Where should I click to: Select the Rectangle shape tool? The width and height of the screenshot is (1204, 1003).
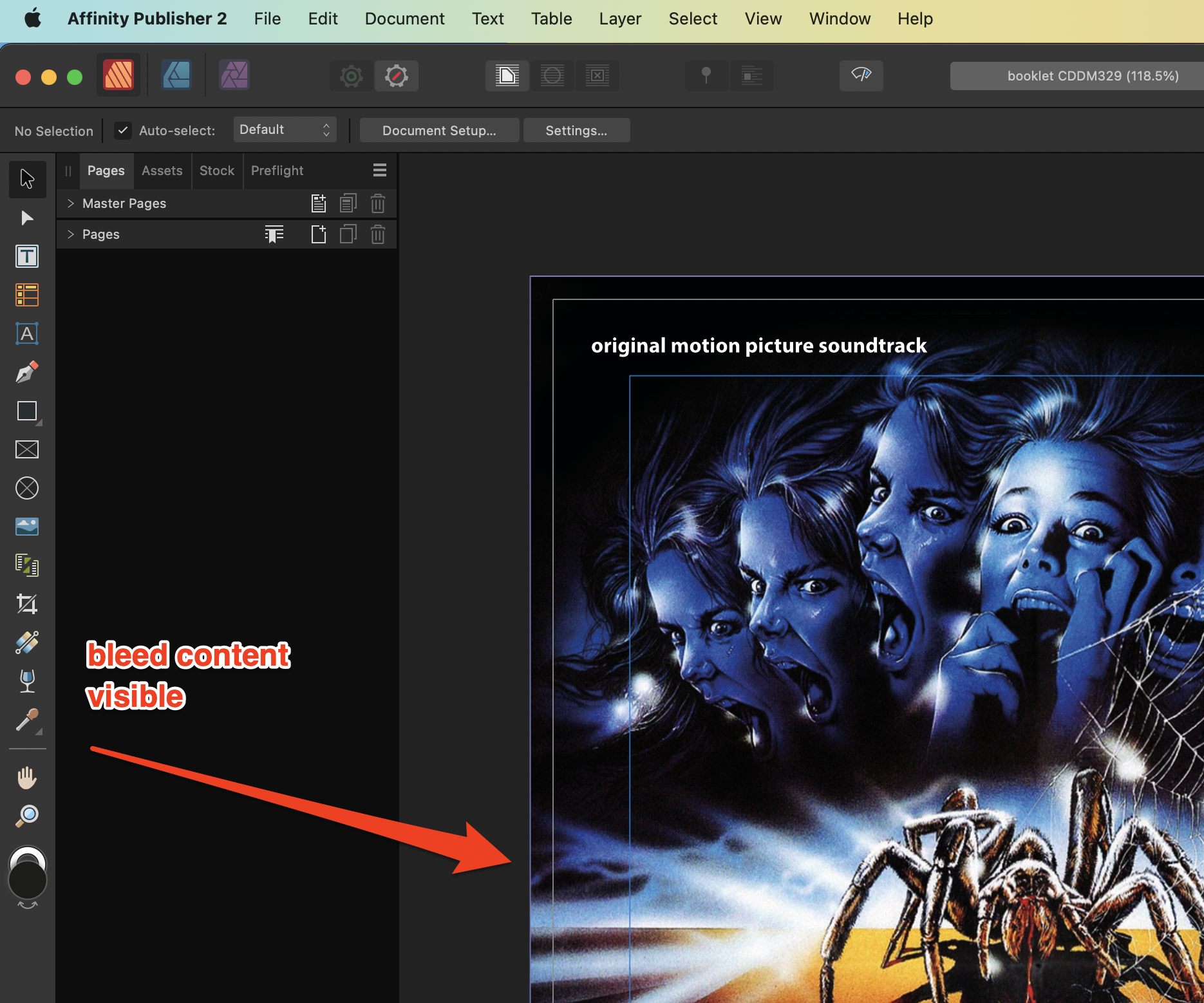click(x=27, y=411)
